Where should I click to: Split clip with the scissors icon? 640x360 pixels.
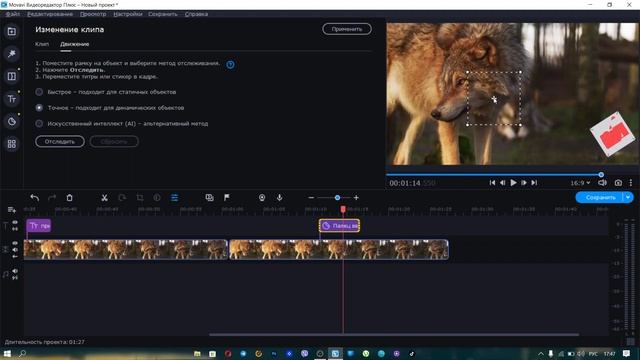[104, 198]
